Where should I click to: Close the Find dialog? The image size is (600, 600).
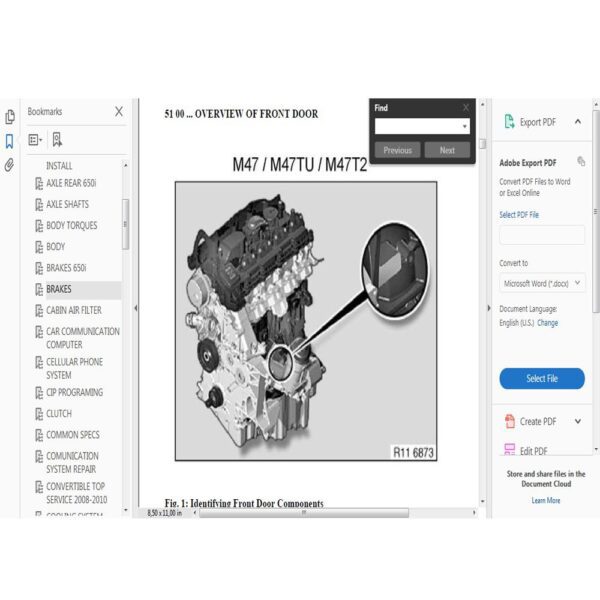pos(466,108)
